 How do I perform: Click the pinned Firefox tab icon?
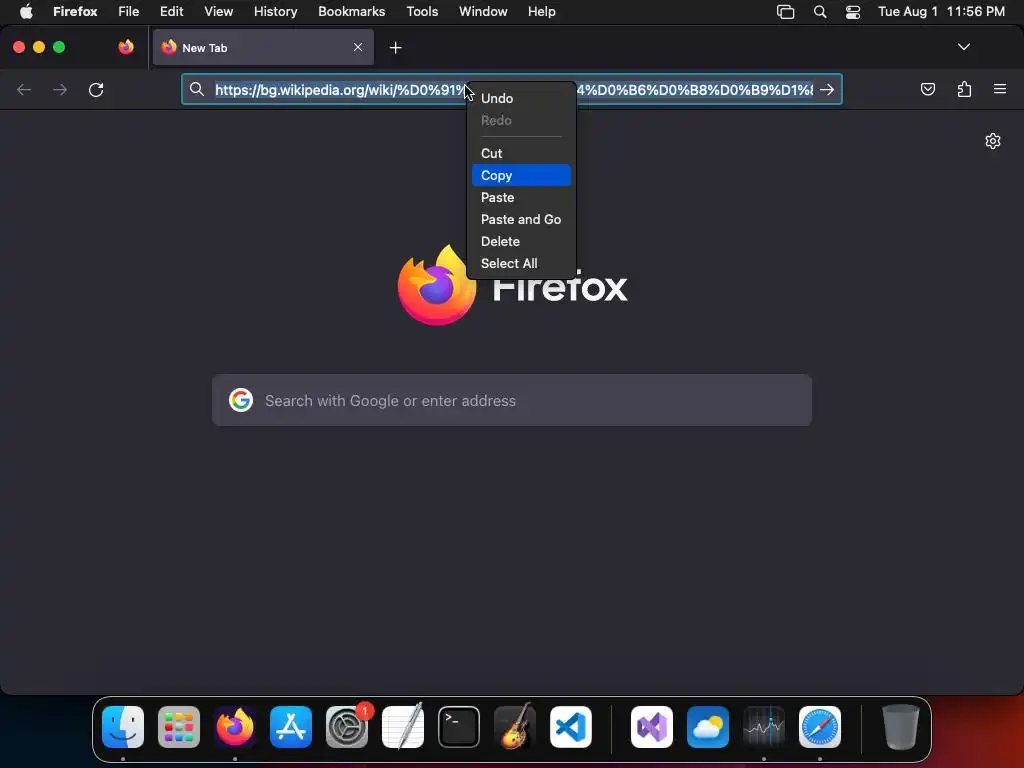tap(125, 47)
